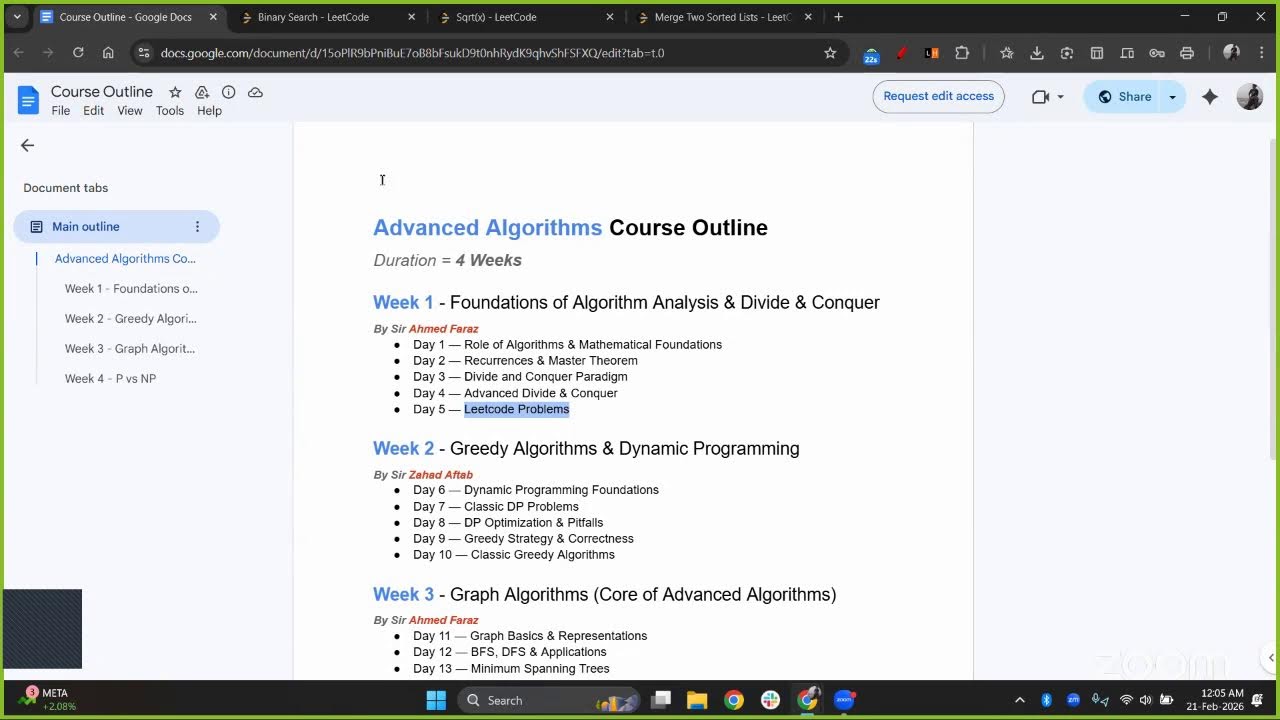
Task: Click the document vertical scrollbar
Action: point(1273,300)
